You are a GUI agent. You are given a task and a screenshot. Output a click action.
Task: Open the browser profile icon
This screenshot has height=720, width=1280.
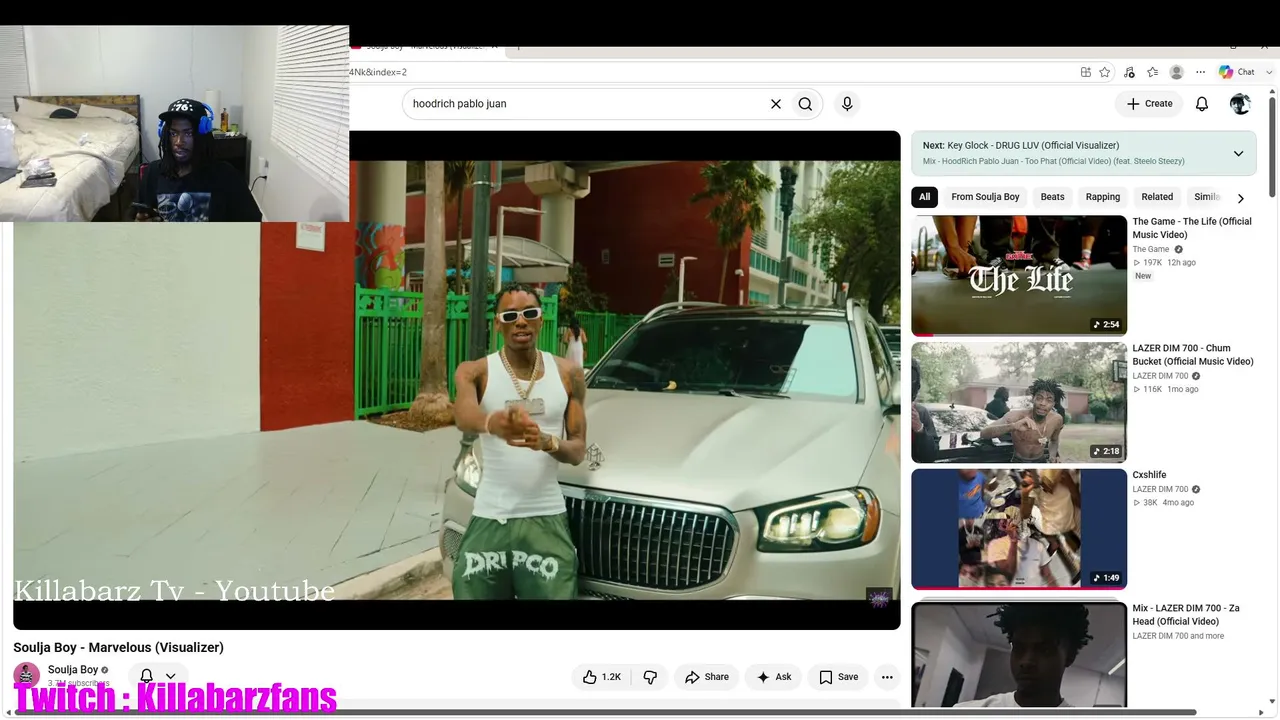(x=1177, y=72)
